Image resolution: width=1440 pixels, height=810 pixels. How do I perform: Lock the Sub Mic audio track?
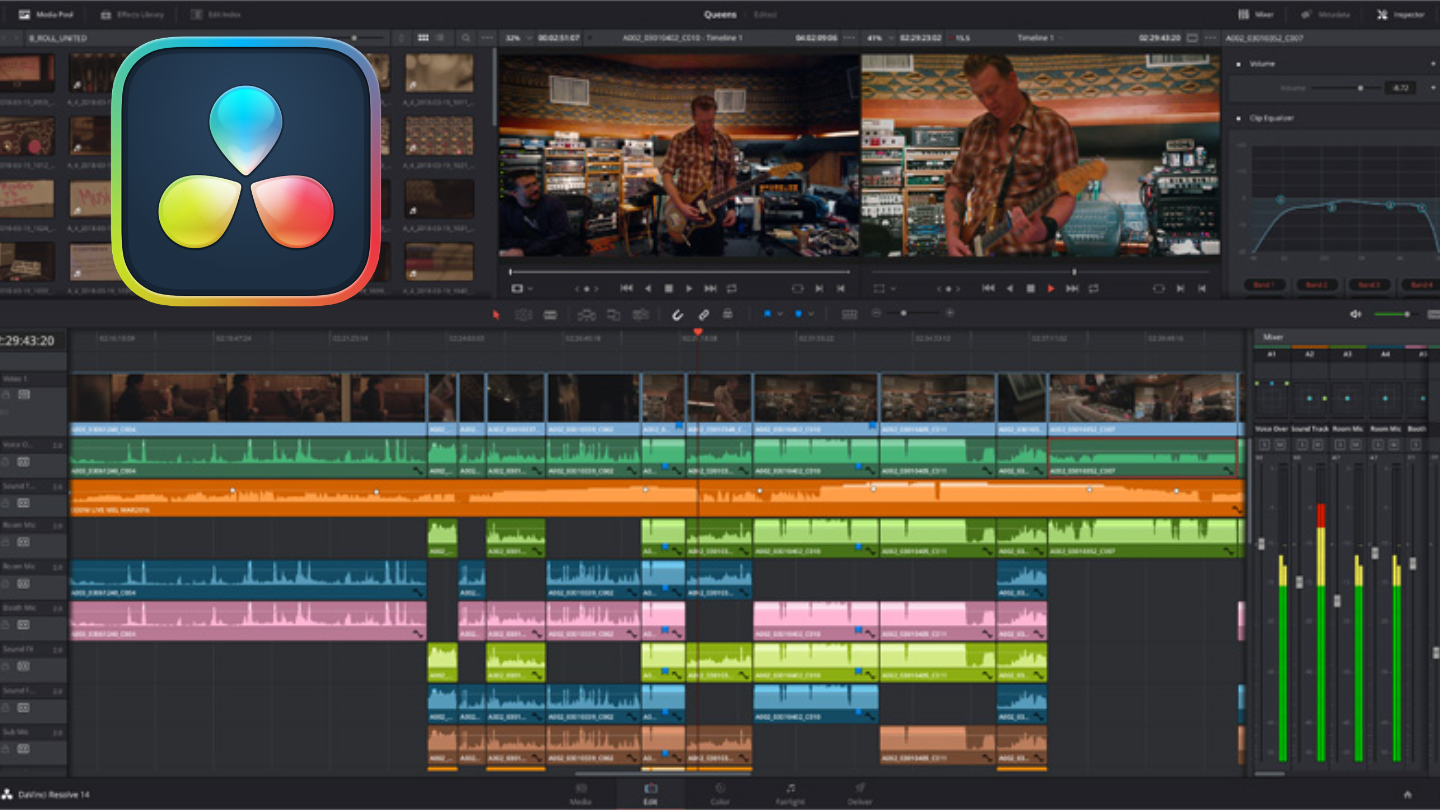click(x=5, y=749)
